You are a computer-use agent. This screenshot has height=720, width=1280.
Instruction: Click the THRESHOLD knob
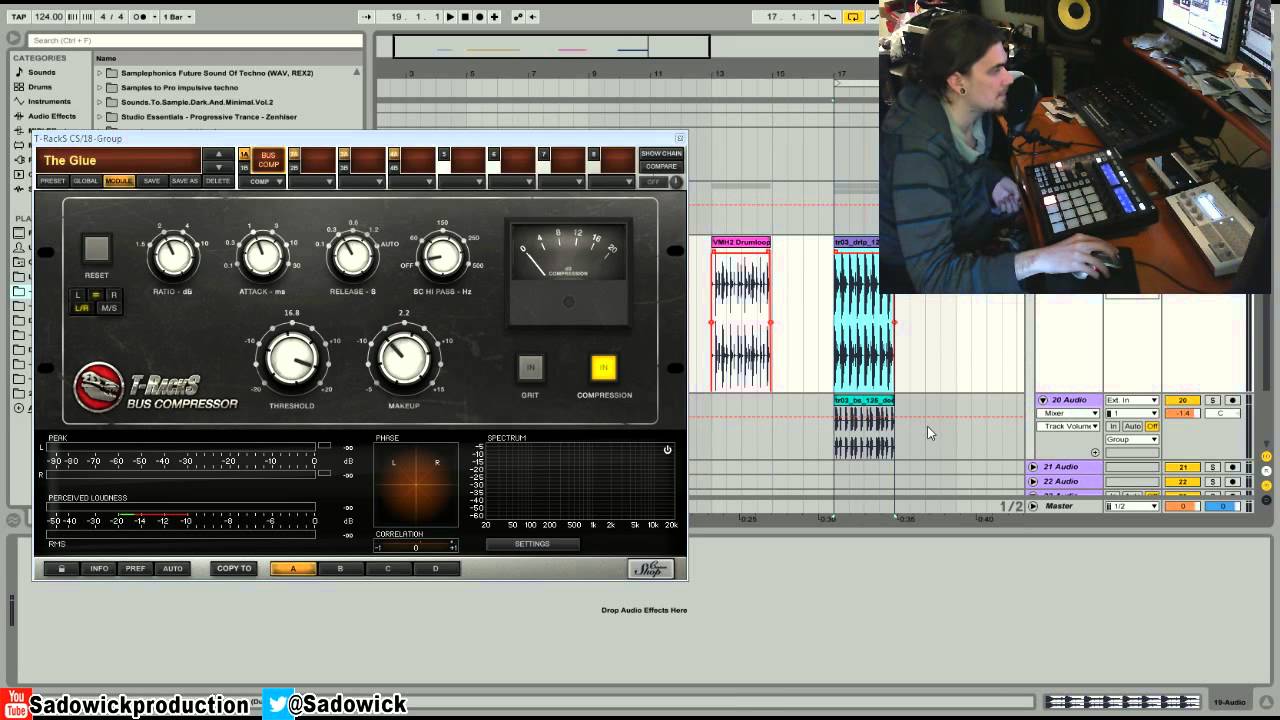(292, 360)
